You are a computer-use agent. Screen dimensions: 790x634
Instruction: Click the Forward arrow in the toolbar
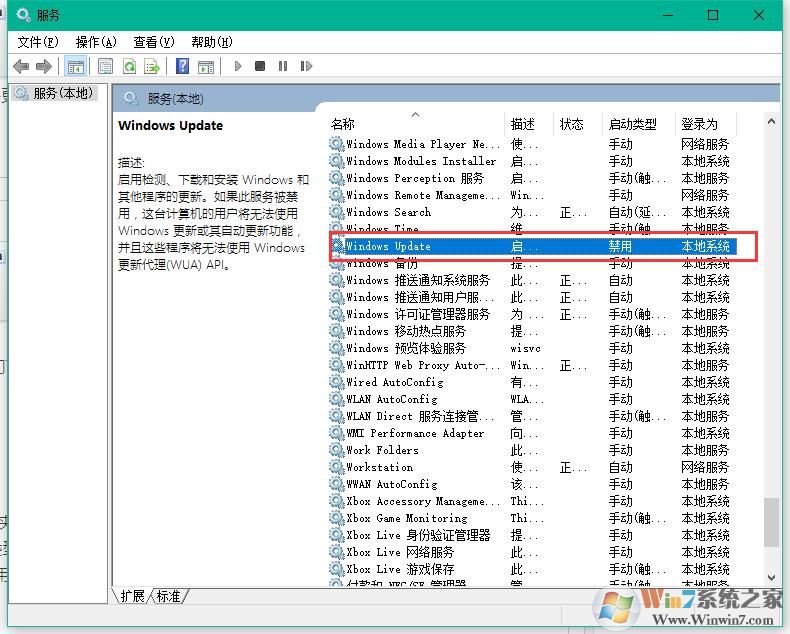coord(43,67)
